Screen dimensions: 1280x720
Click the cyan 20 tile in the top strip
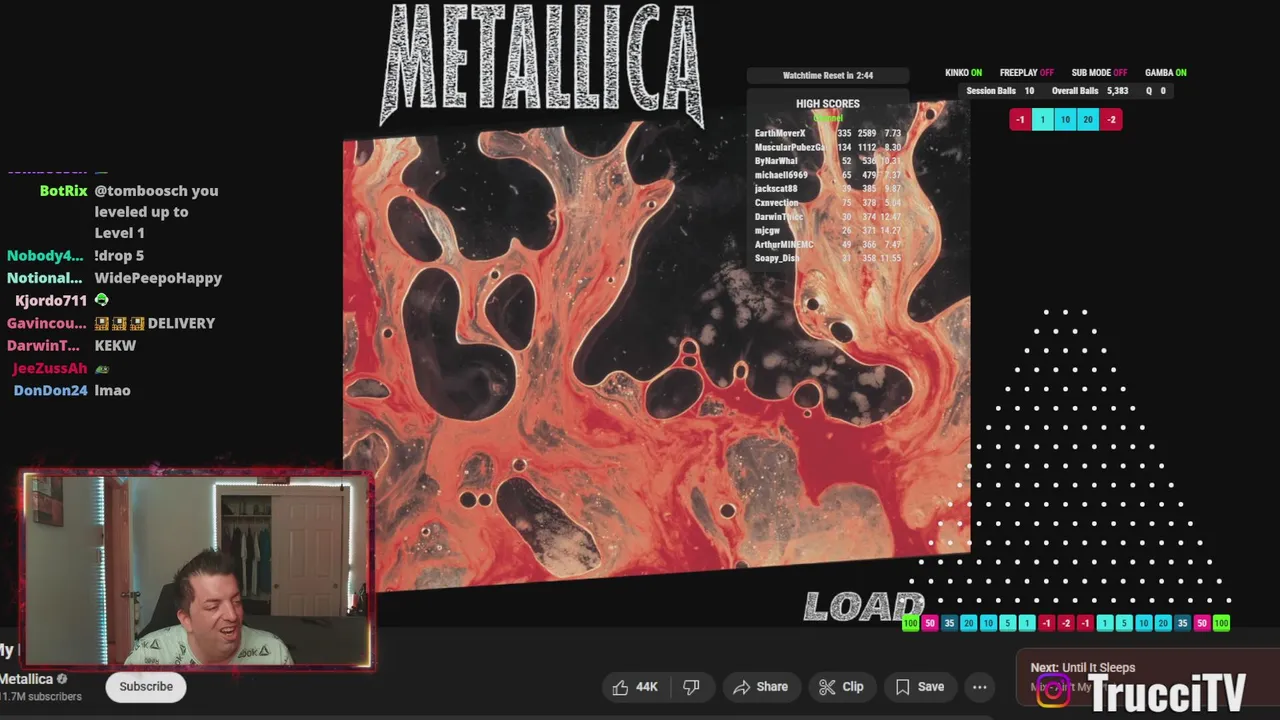[1088, 119]
